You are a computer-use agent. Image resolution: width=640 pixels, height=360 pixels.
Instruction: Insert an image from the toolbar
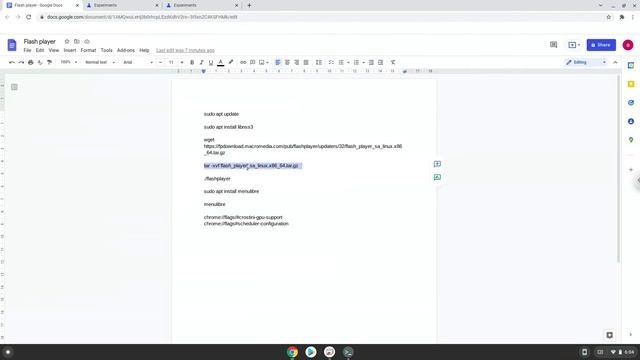tap(262, 62)
